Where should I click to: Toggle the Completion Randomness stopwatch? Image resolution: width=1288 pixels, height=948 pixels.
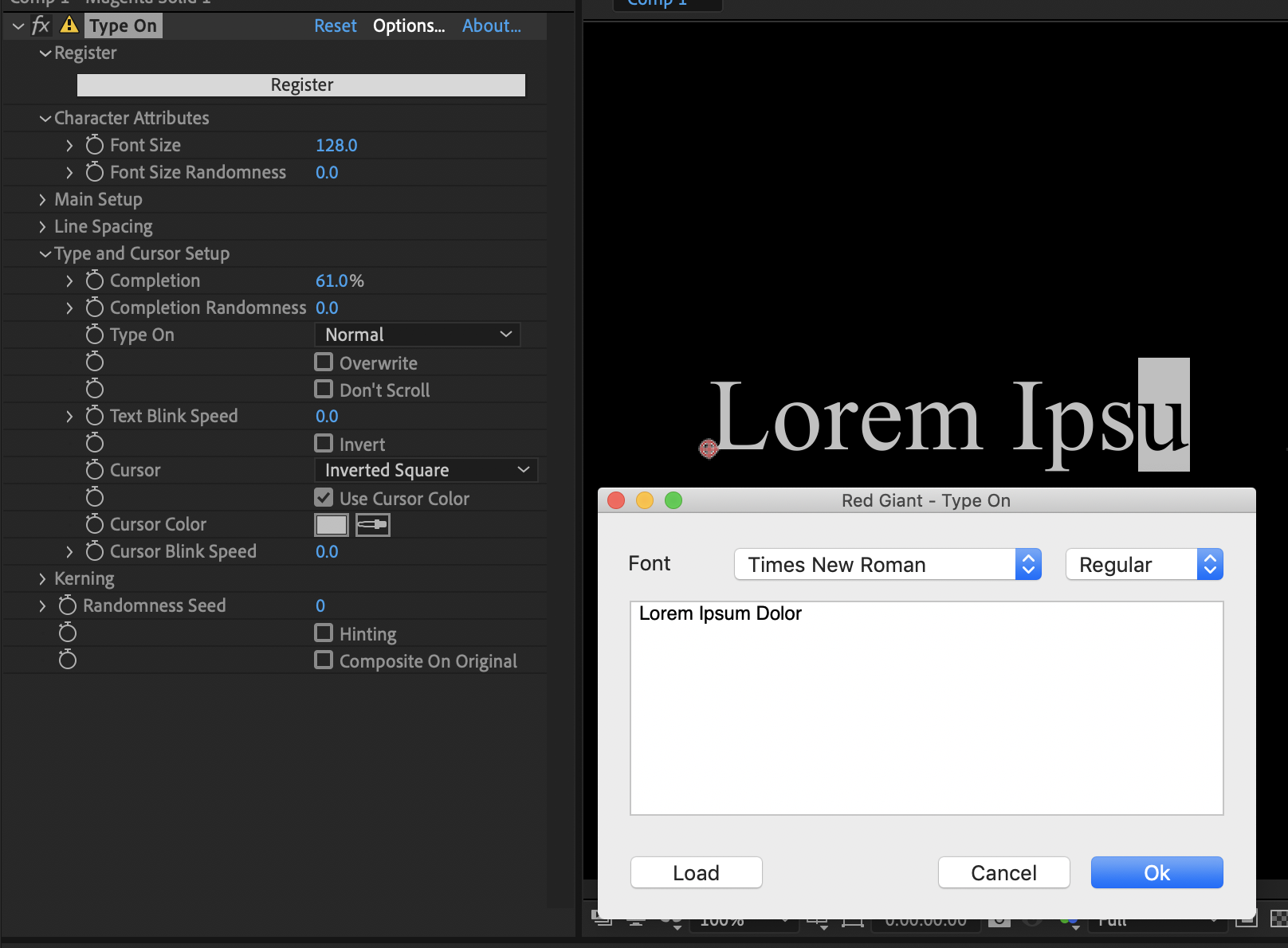click(95, 308)
